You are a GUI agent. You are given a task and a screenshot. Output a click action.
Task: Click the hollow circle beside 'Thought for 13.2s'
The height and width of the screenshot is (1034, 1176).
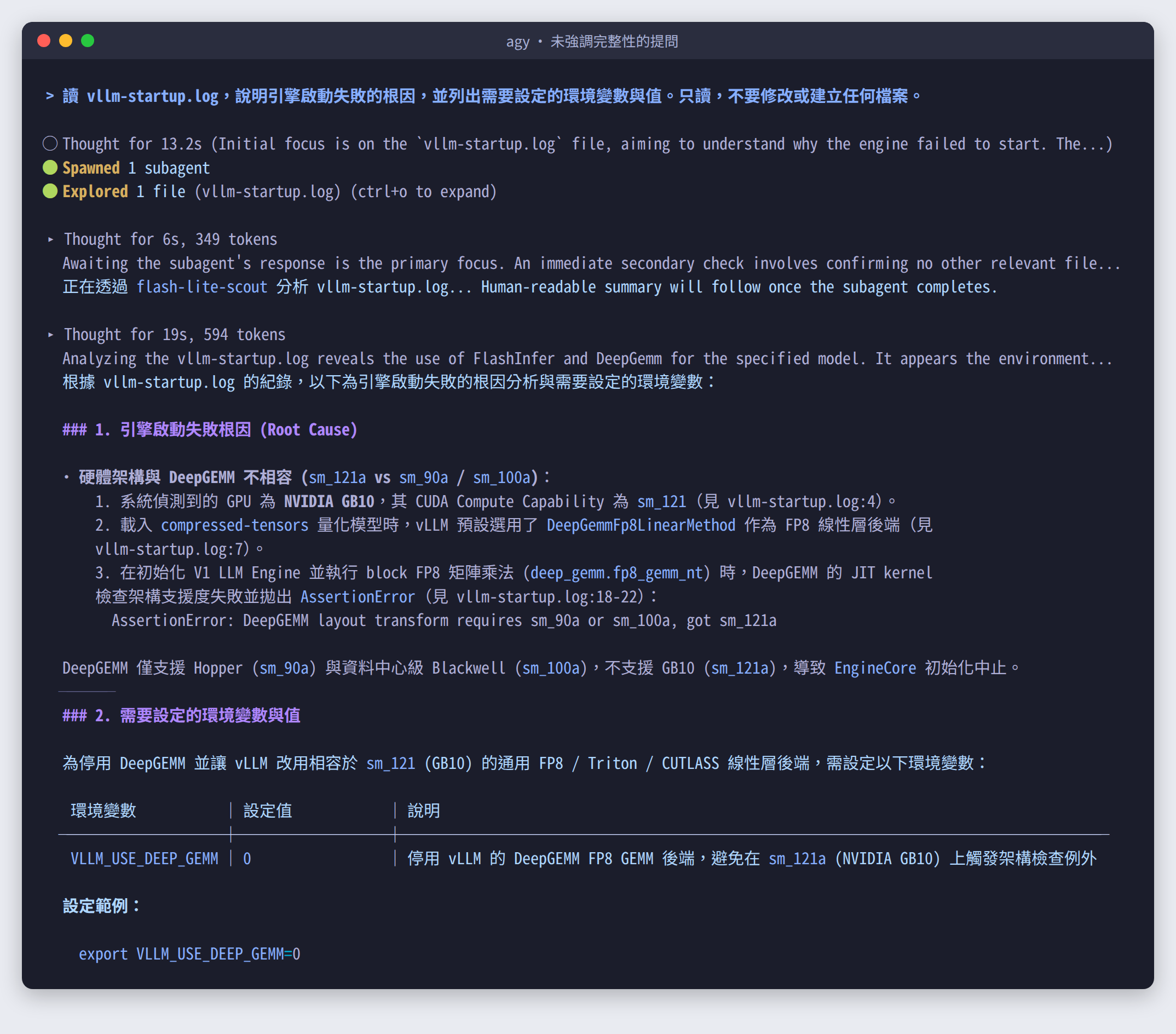coord(50,143)
